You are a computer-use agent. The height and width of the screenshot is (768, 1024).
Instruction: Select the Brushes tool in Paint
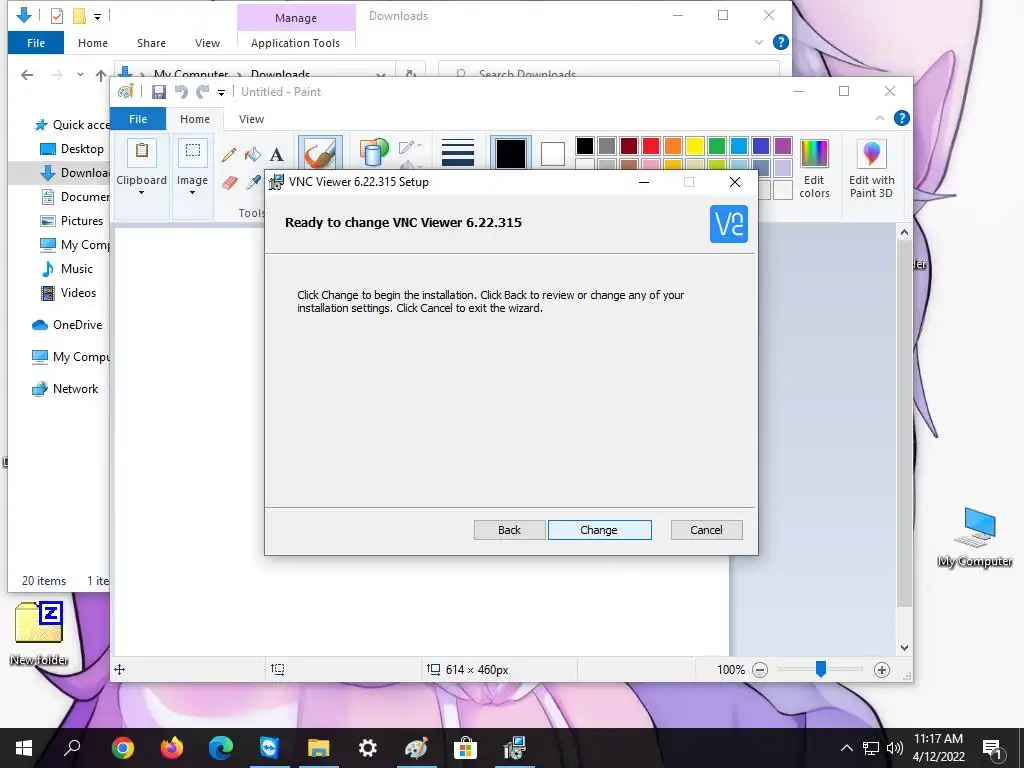[x=320, y=154]
